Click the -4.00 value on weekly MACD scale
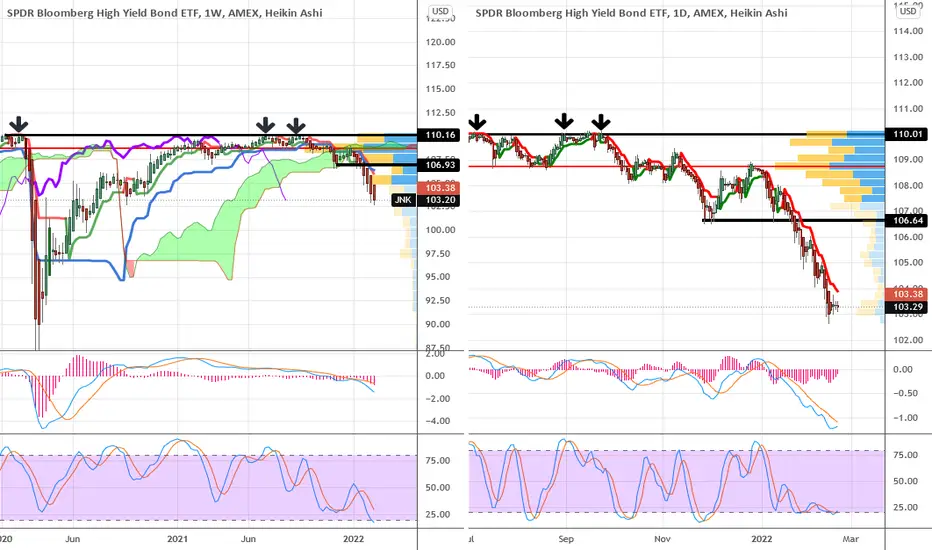The height and width of the screenshot is (550, 932). pos(436,421)
